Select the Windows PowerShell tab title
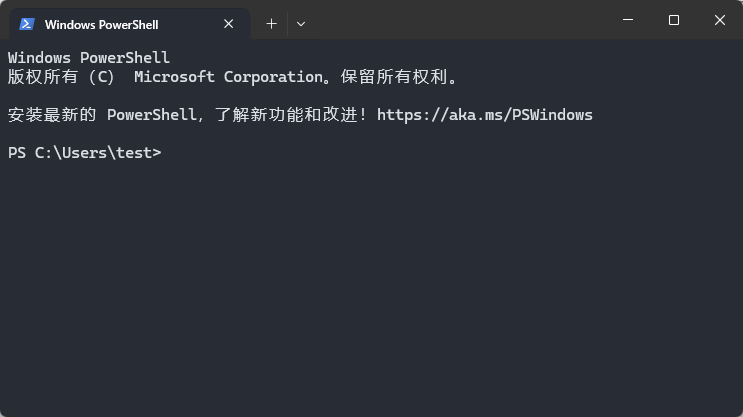 101,24
